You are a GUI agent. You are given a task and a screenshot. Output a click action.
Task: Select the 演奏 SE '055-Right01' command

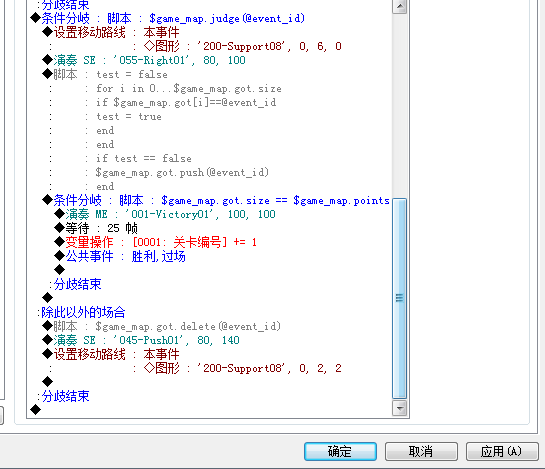(x=144, y=60)
